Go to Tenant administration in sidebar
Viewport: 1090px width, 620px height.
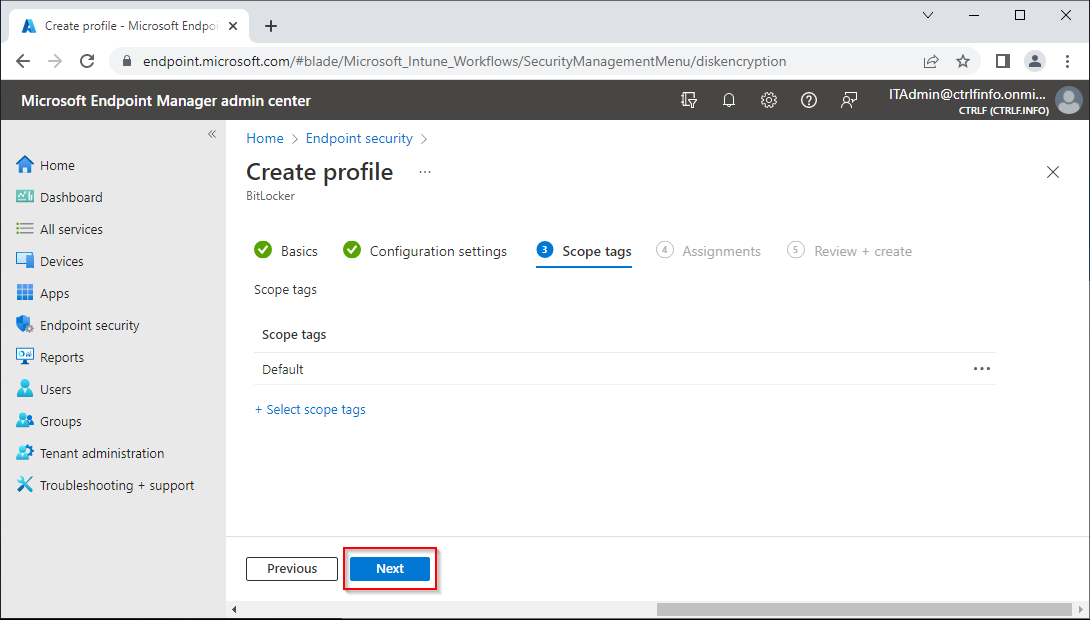[101, 453]
